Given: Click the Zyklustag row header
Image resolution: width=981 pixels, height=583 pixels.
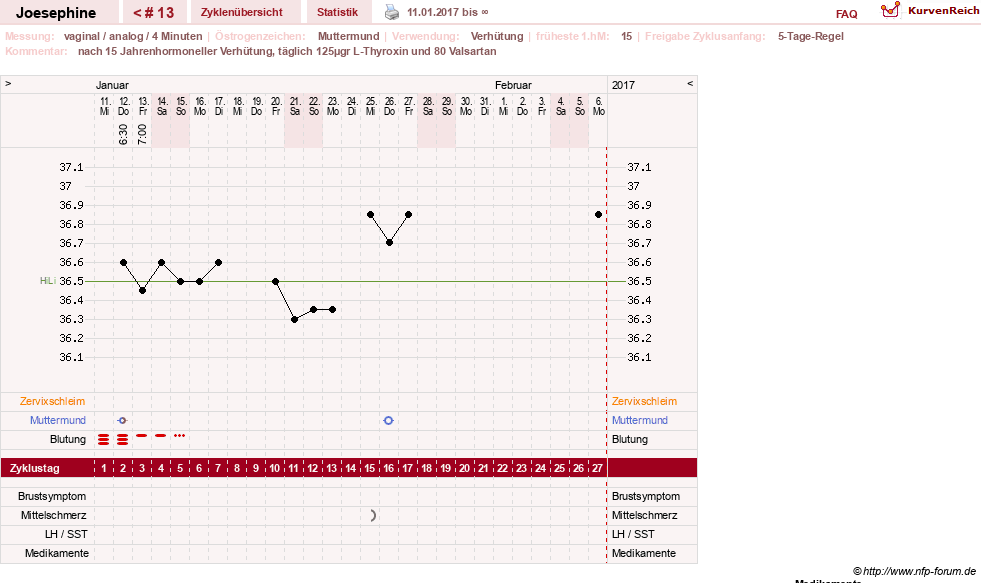Looking at the screenshot, I should pyautogui.click(x=34, y=468).
